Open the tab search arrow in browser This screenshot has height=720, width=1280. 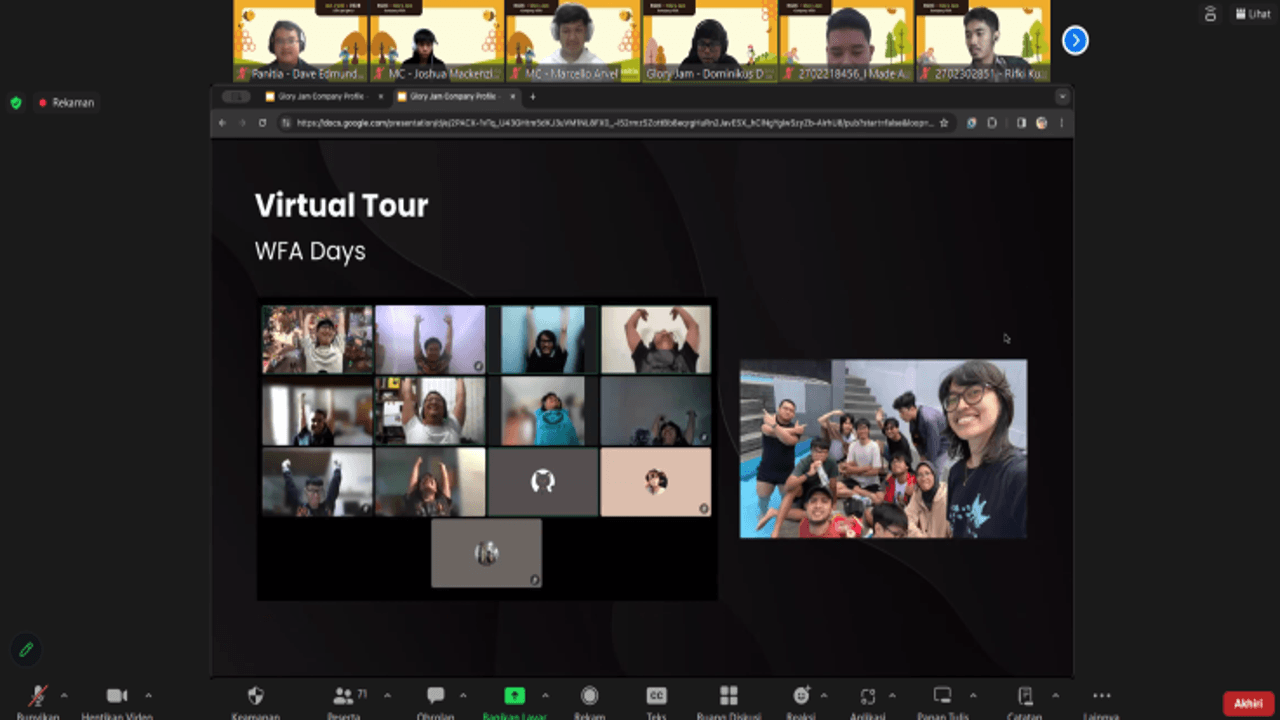1062,97
